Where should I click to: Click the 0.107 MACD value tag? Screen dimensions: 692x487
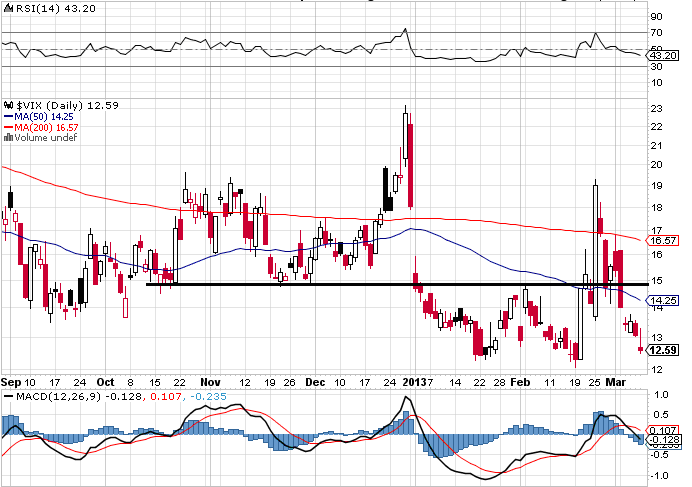[663, 429]
